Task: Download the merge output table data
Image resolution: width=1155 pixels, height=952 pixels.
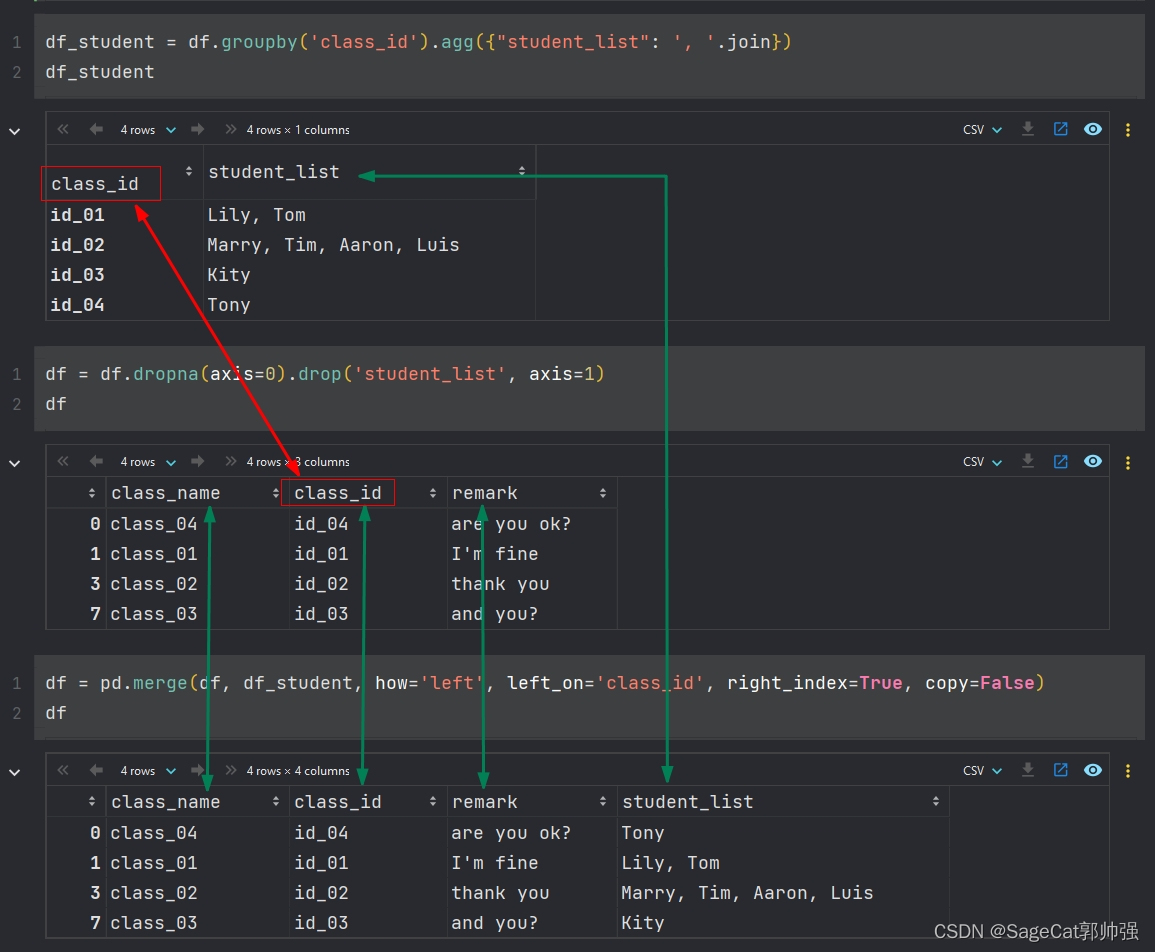Action: tap(1028, 770)
